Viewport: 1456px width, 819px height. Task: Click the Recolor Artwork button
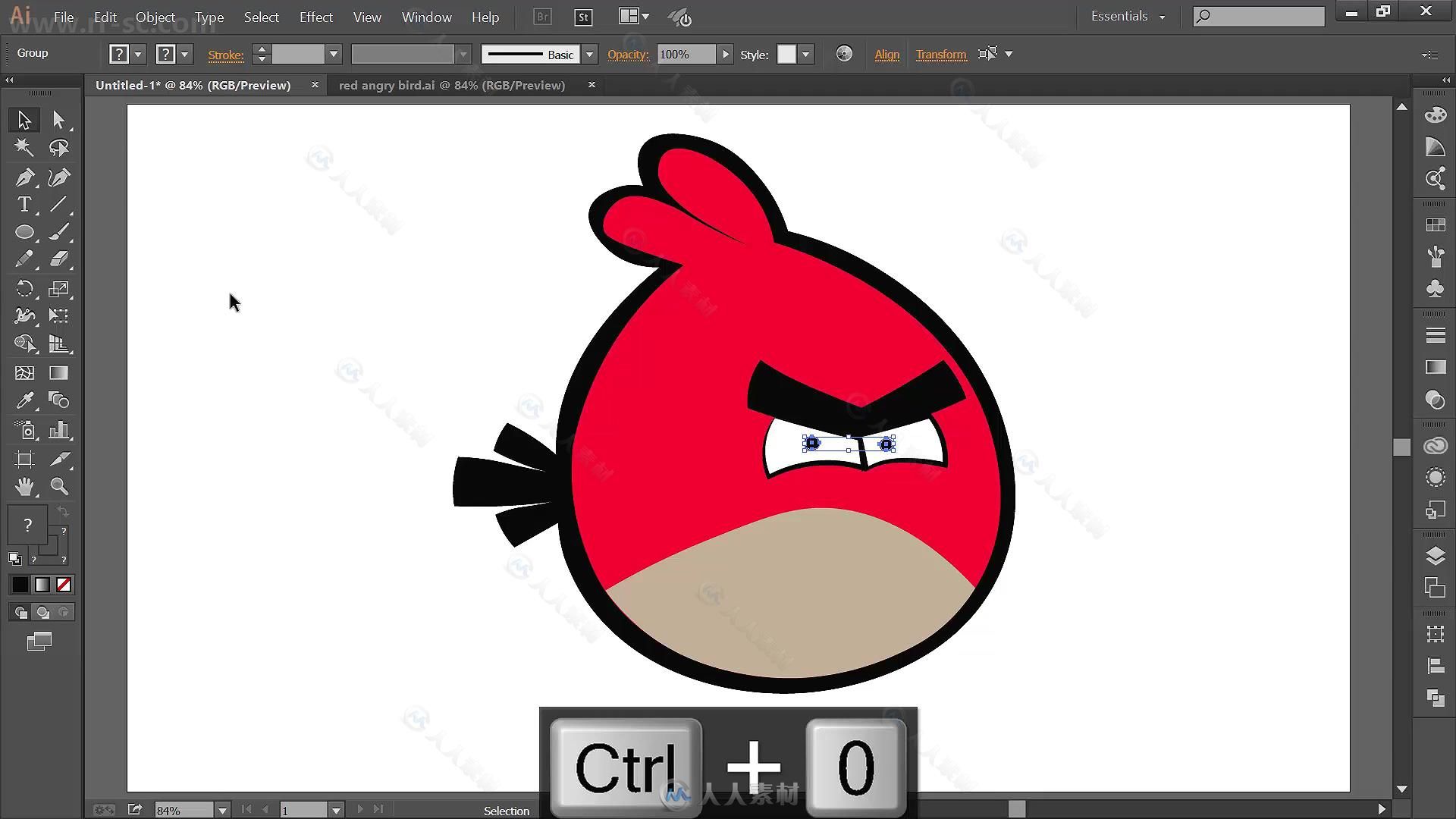pos(844,54)
